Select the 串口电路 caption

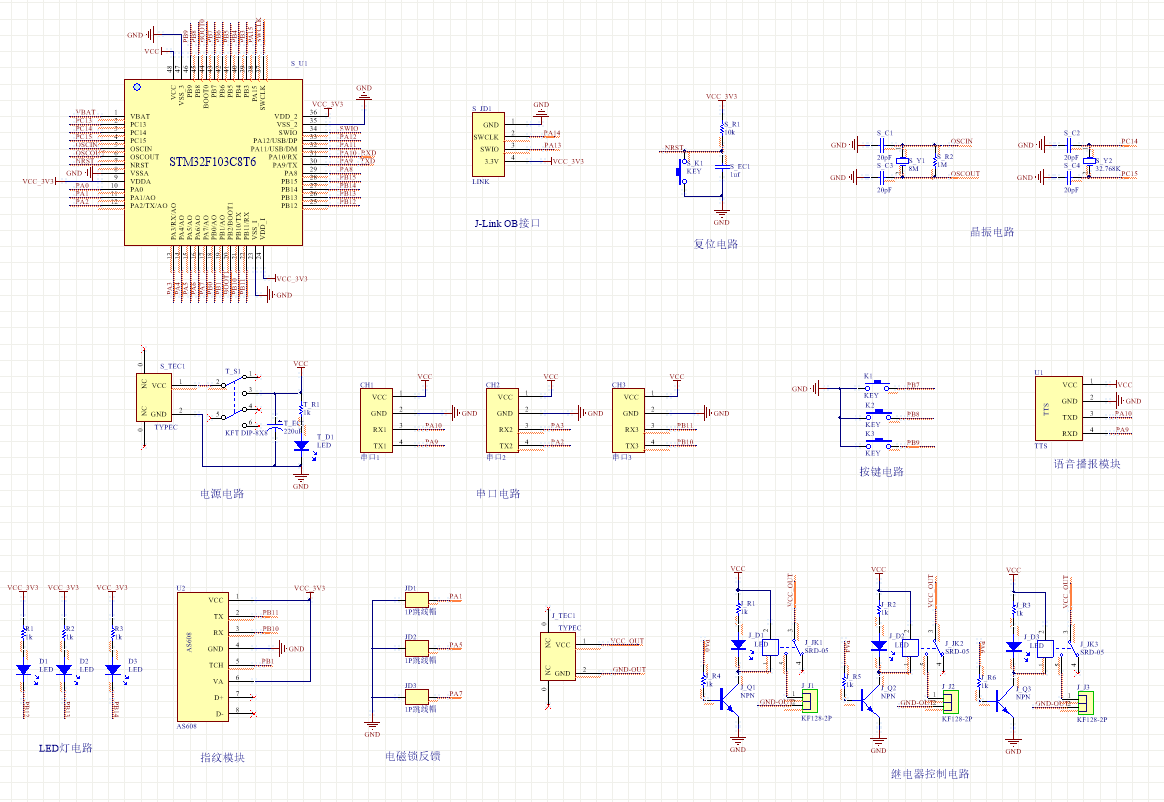click(x=498, y=493)
